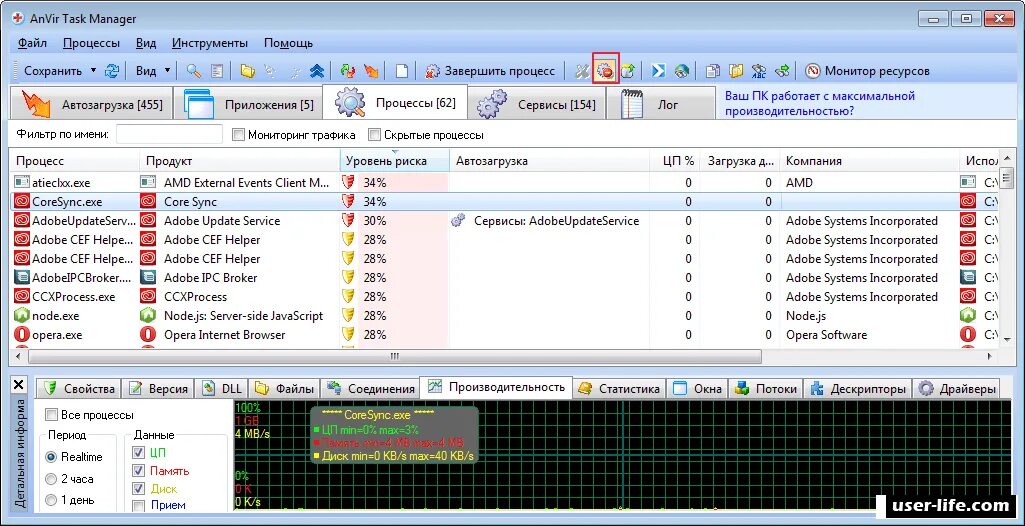1025x526 pixels.
Task: Switch to Автозагрузка [455] tab
Action: click(92, 103)
